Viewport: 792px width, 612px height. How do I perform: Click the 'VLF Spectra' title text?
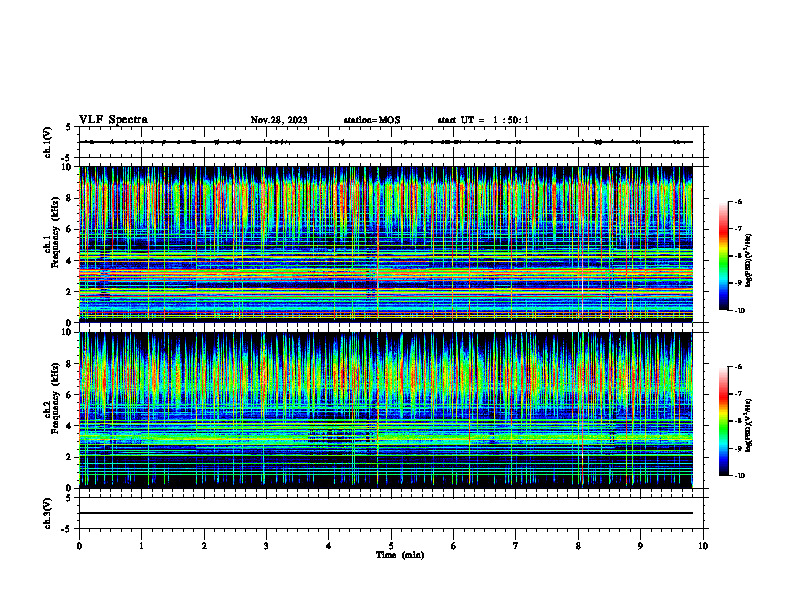(x=113, y=120)
